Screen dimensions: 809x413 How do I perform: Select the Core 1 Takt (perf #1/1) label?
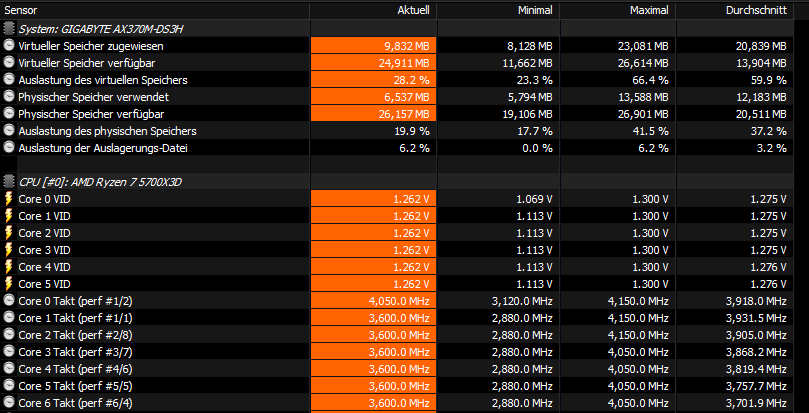(x=75, y=319)
